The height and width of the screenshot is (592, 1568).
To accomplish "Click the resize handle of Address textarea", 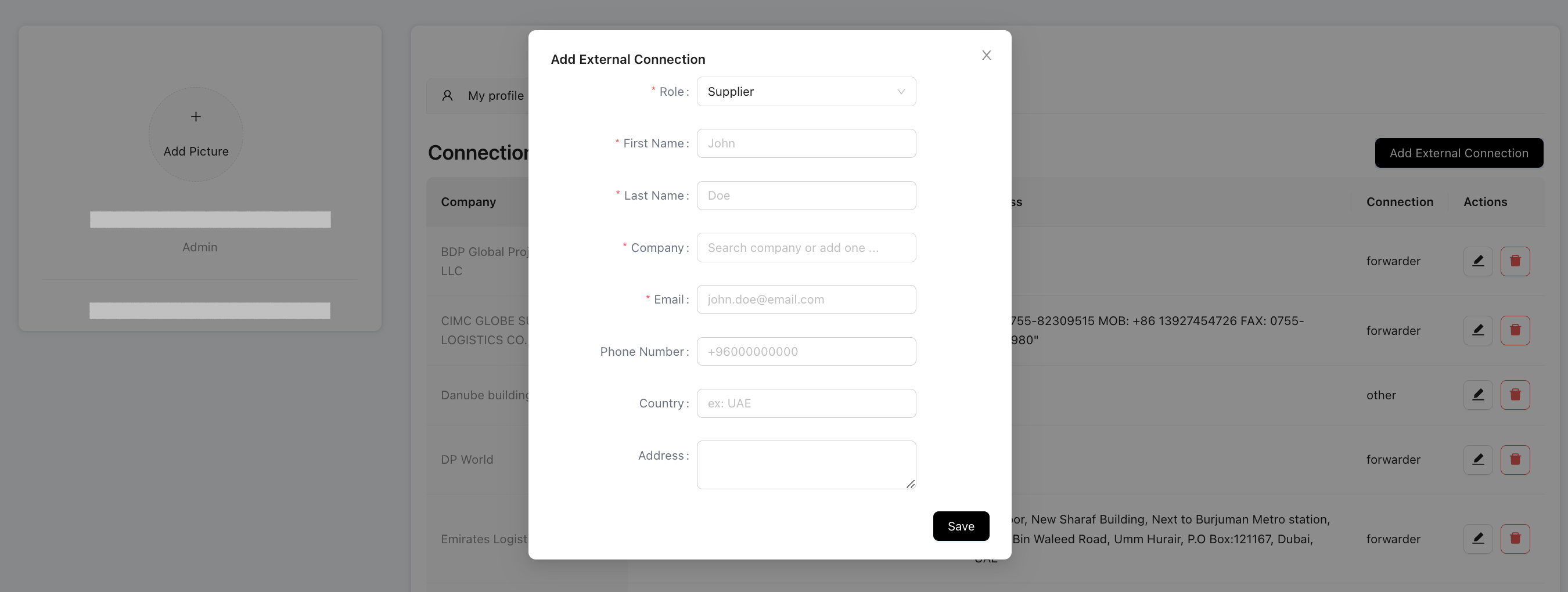I will [910, 483].
